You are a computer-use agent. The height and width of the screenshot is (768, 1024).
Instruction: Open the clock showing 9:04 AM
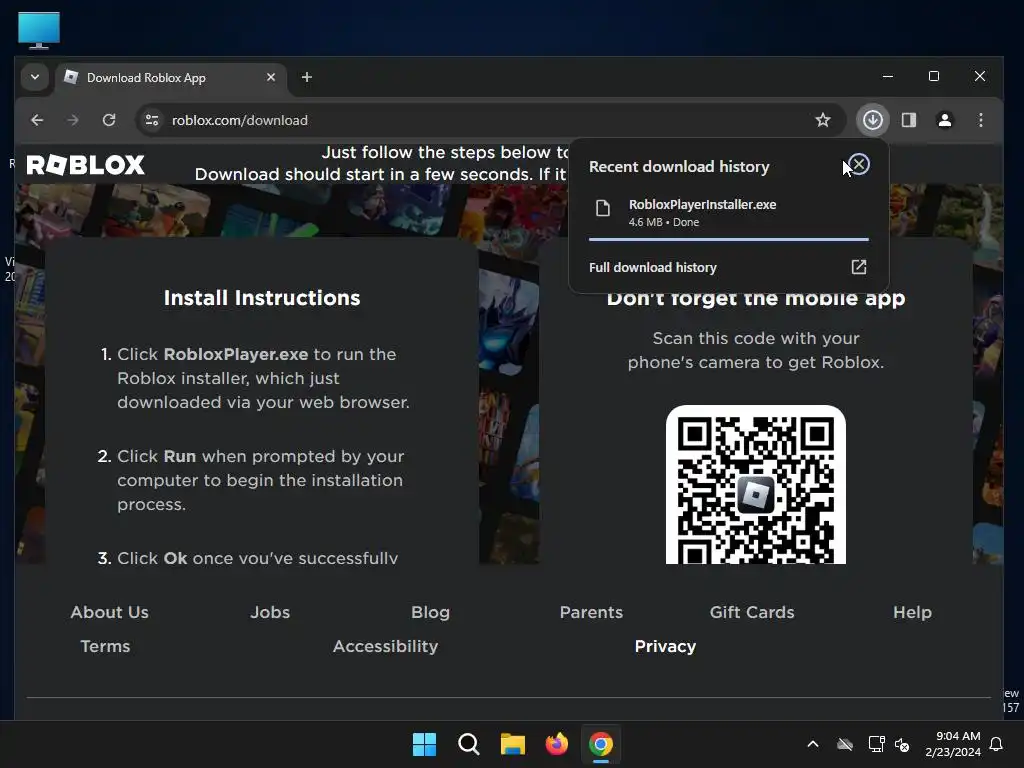(x=953, y=744)
